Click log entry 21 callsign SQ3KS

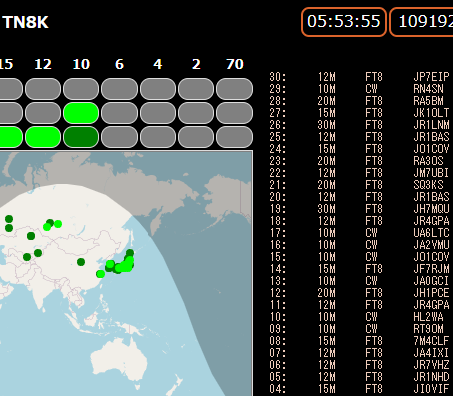coord(428,185)
